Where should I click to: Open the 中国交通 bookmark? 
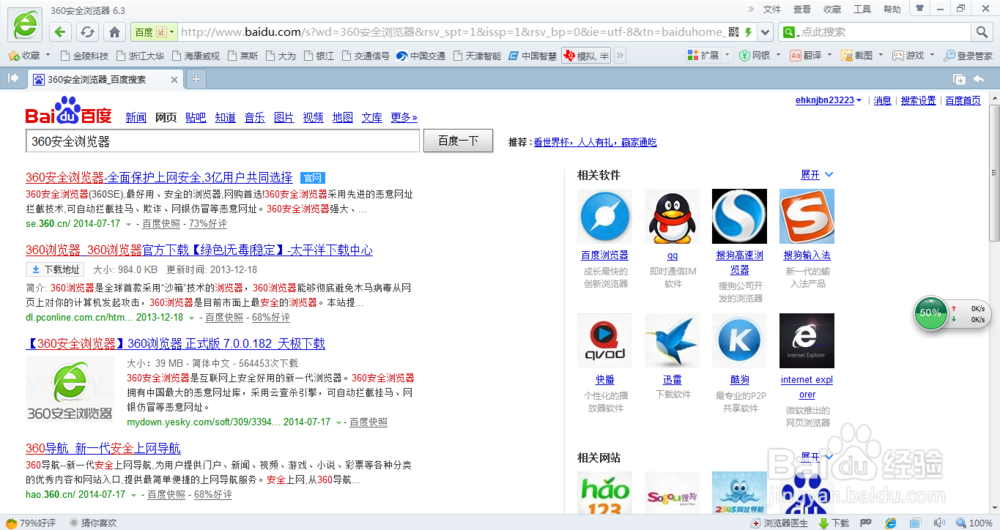coord(421,56)
